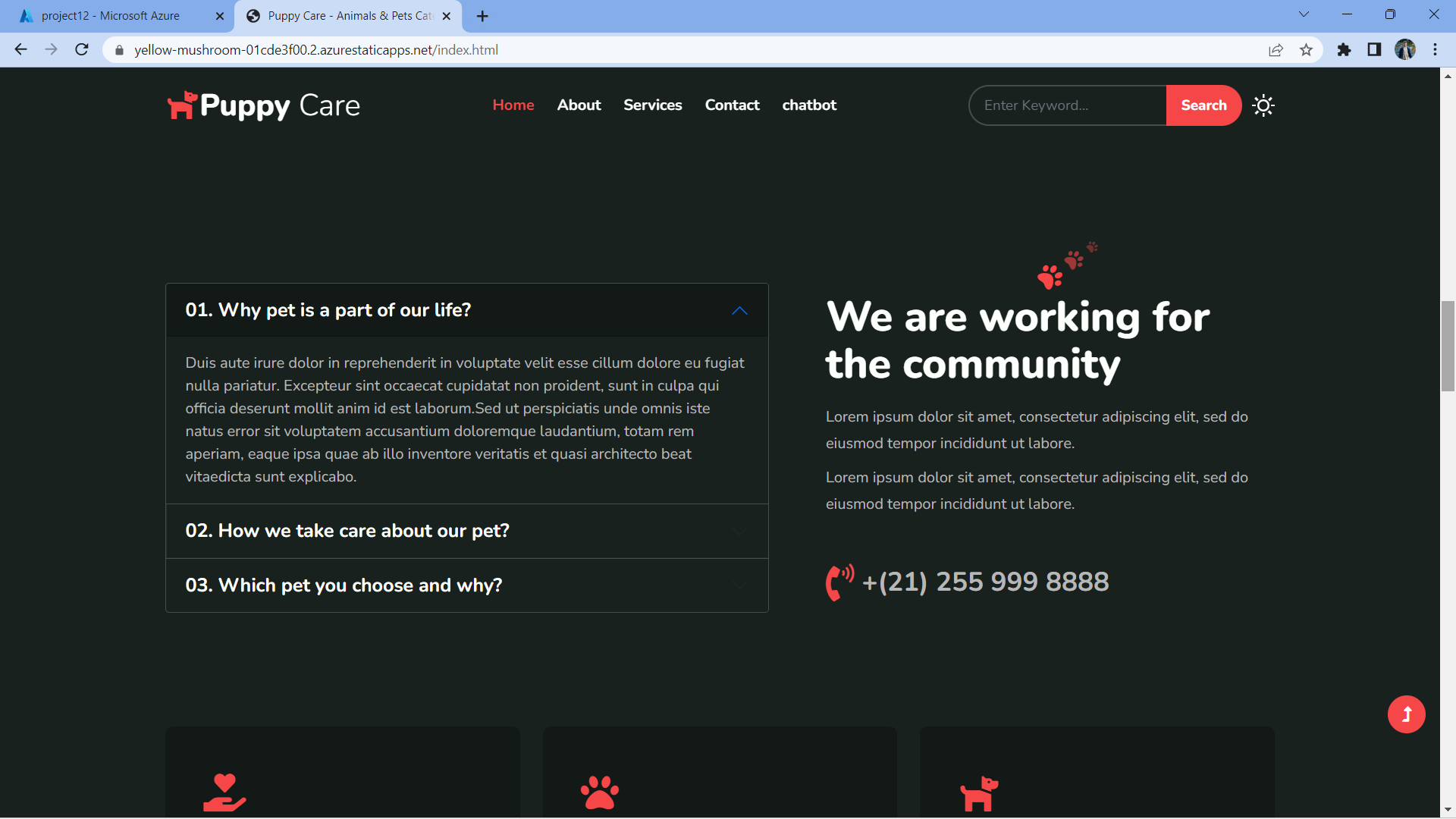Click the scroll-to-top arrow button
1456x819 pixels.
[x=1406, y=714]
